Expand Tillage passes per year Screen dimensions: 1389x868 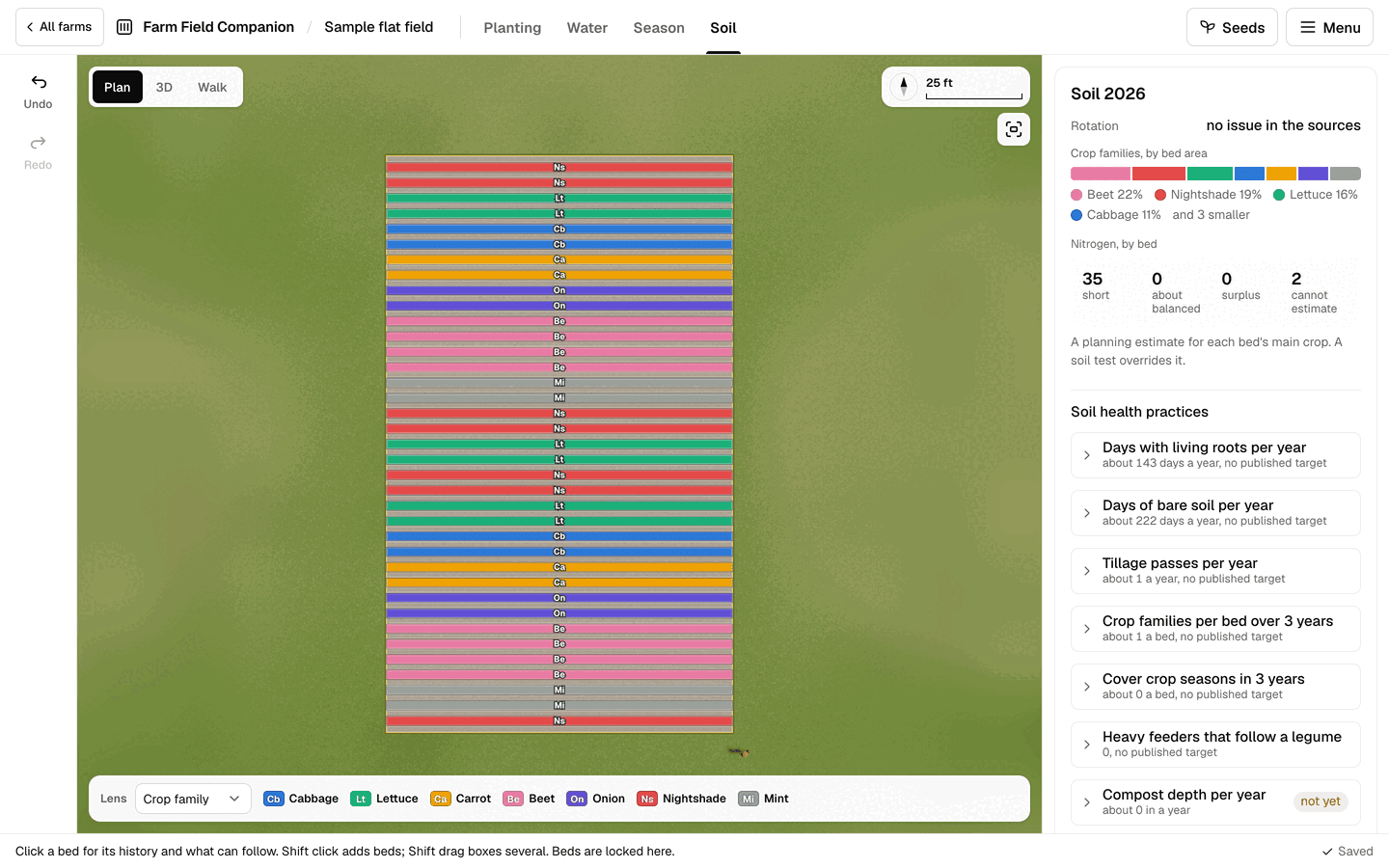tap(1215, 571)
